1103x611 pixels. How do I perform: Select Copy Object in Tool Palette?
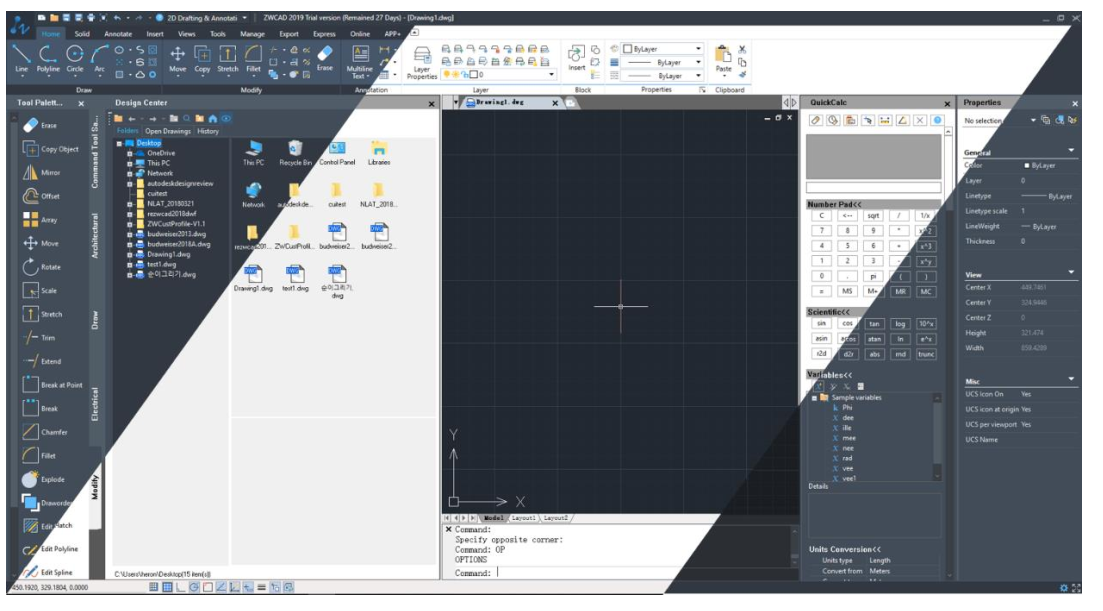[x=51, y=149]
